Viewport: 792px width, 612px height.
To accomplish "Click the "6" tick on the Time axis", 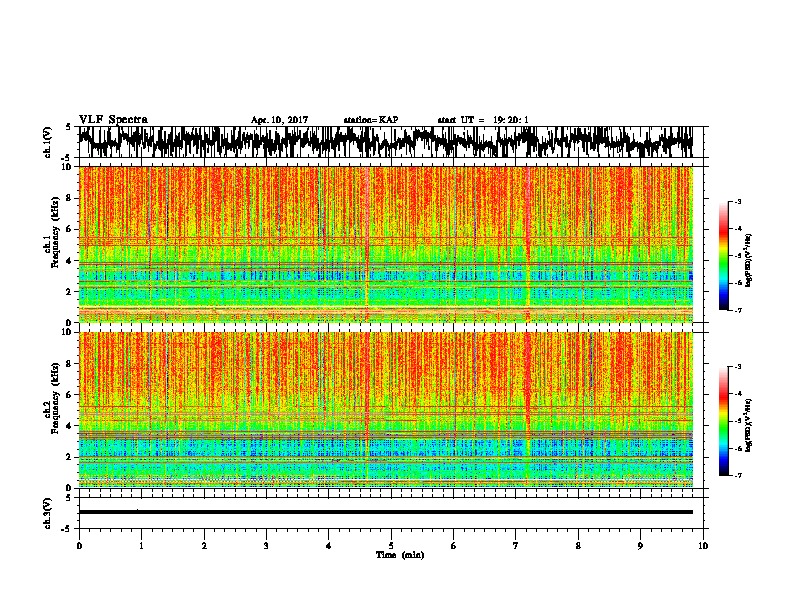I will (454, 546).
